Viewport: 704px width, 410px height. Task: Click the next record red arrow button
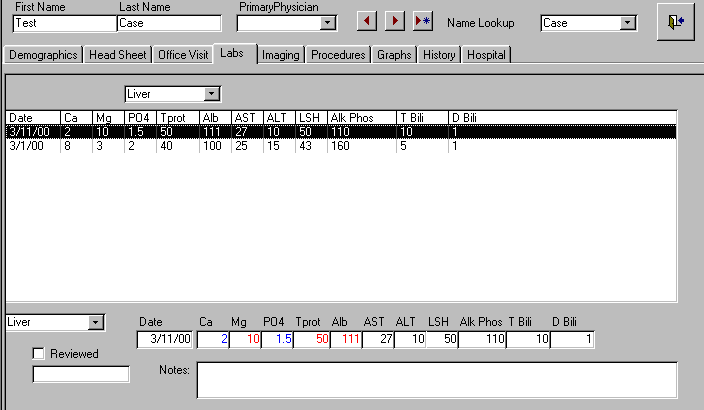[x=395, y=22]
